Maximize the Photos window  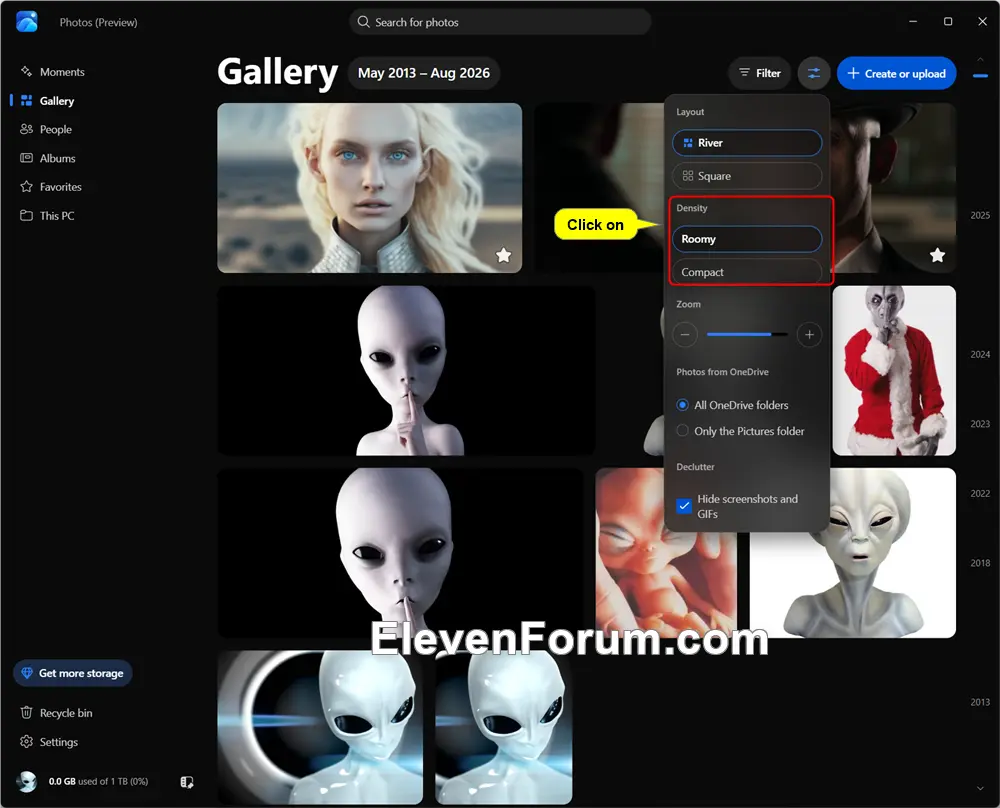[948, 22]
